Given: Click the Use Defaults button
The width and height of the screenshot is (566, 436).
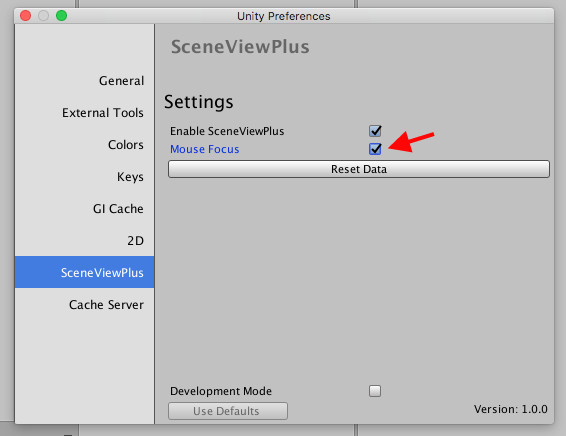Looking at the screenshot, I should point(228,411).
